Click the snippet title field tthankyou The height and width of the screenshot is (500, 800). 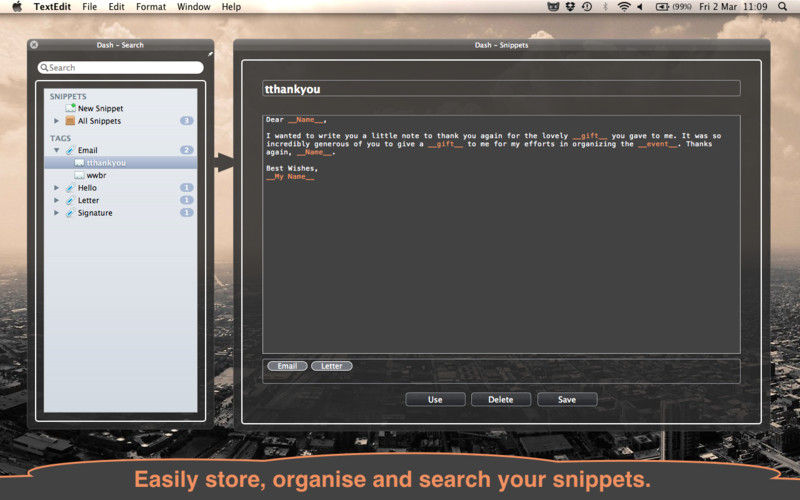click(501, 89)
